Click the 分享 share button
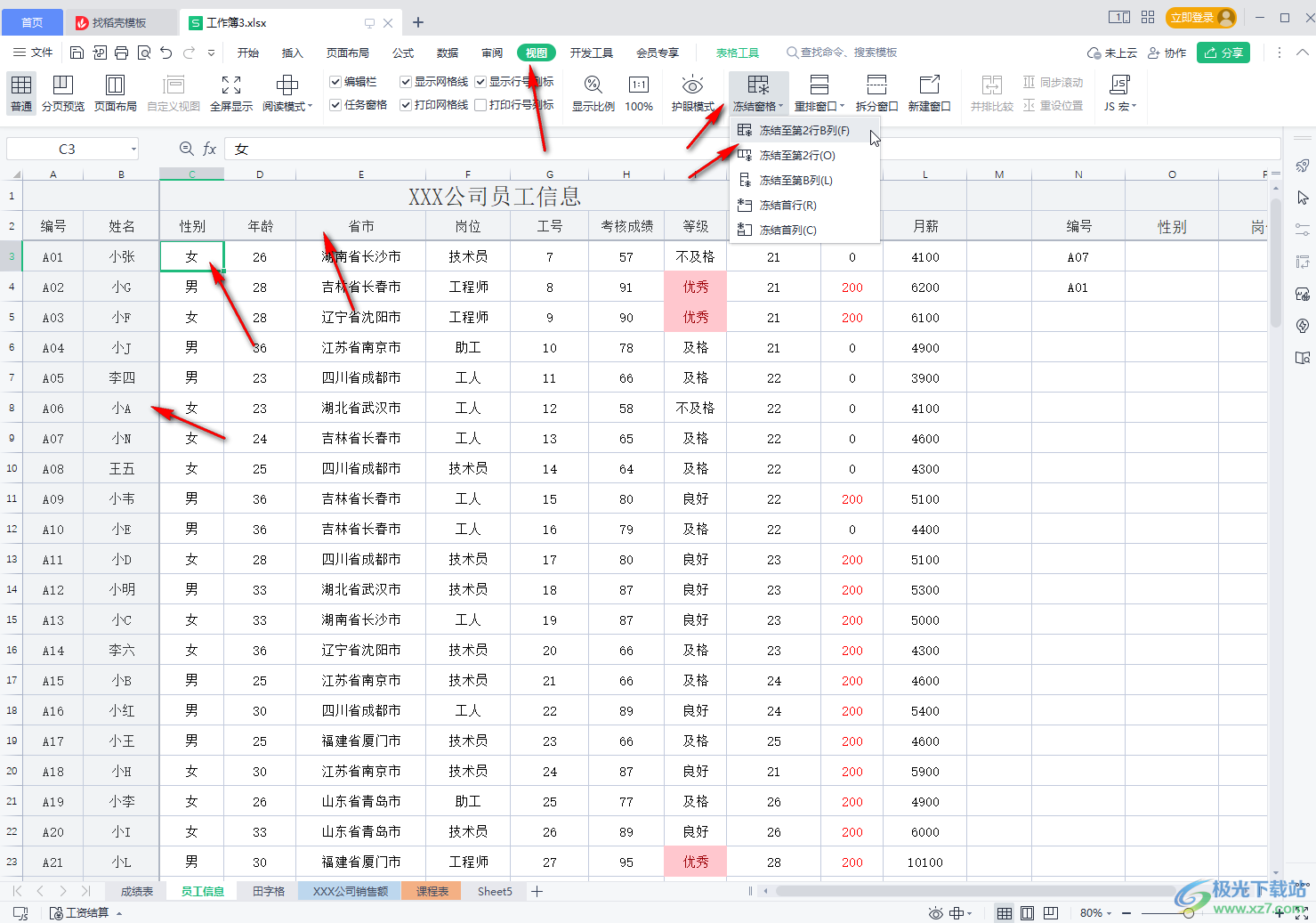The image size is (1316, 923). pyautogui.click(x=1223, y=53)
